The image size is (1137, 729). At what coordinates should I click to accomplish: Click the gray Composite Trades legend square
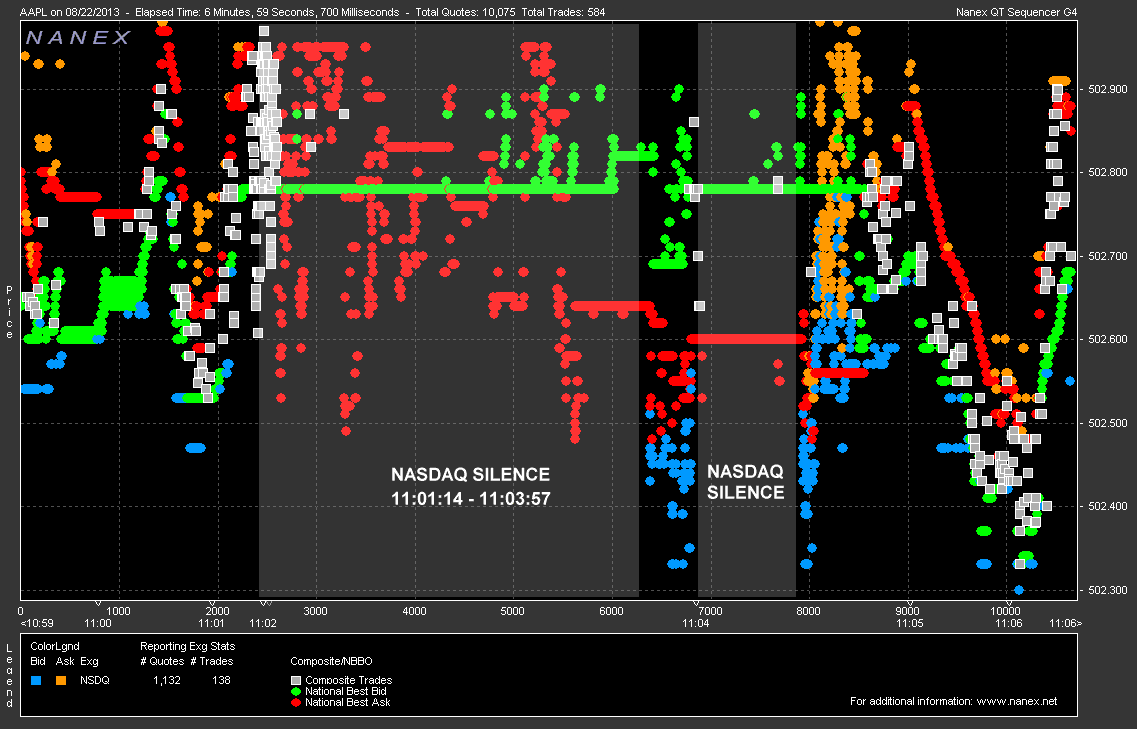[x=295, y=680]
